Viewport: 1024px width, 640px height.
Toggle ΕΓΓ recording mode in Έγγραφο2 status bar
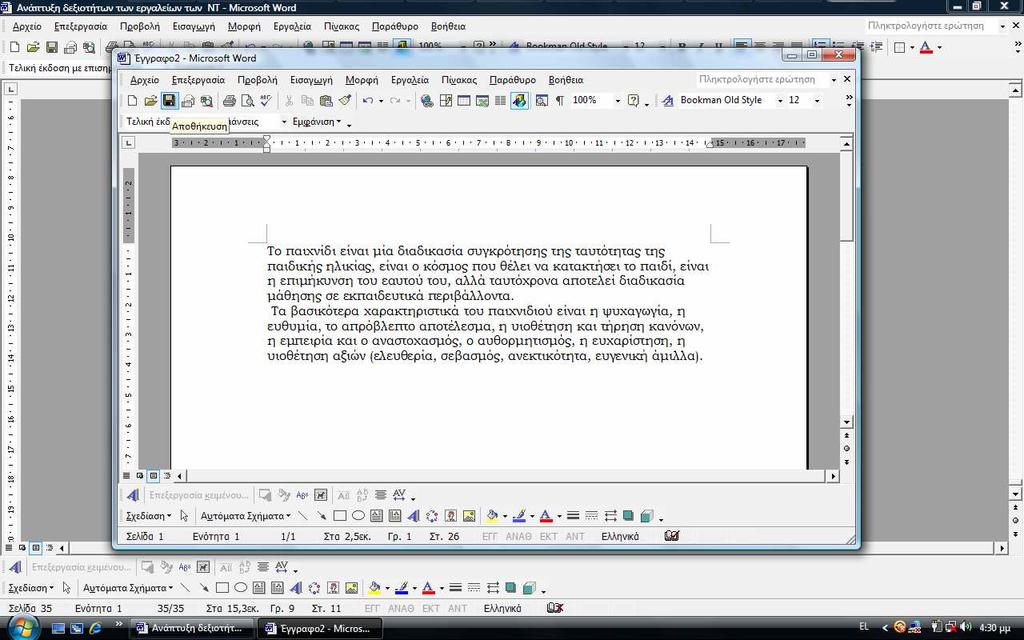[x=490, y=537]
